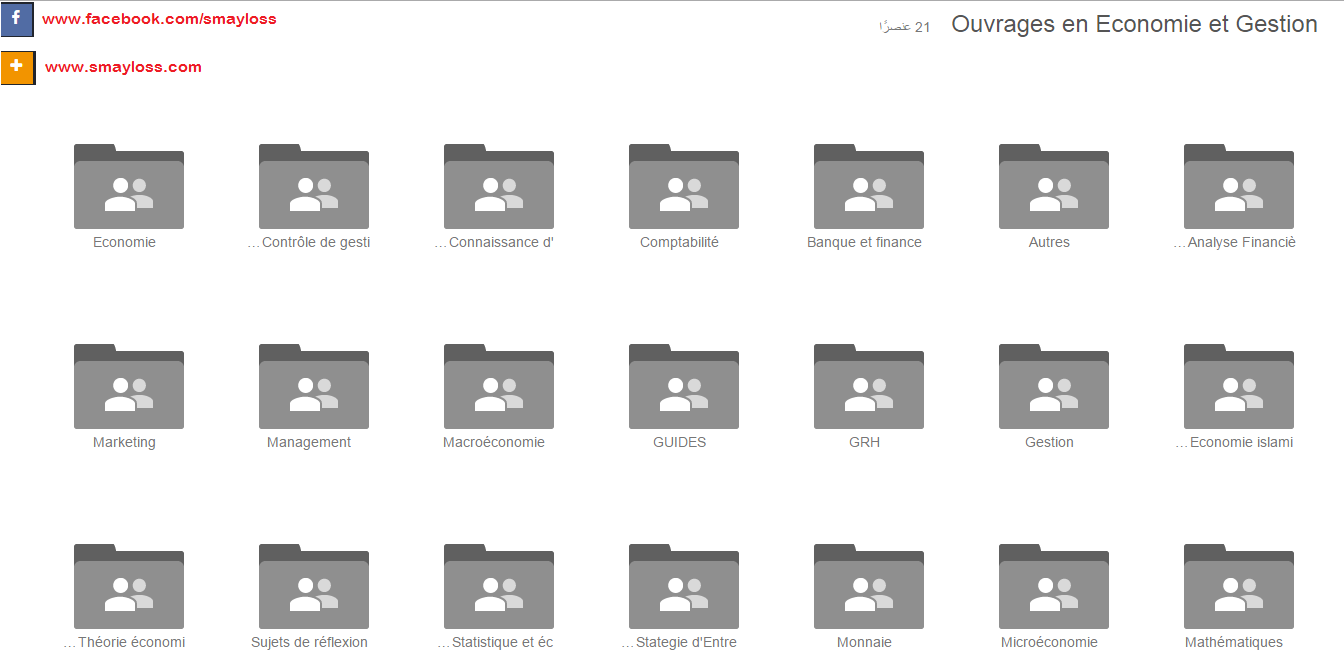
Task: Click the 'Autres' folder name label
Action: pyautogui.click(x=1049, y=242)
